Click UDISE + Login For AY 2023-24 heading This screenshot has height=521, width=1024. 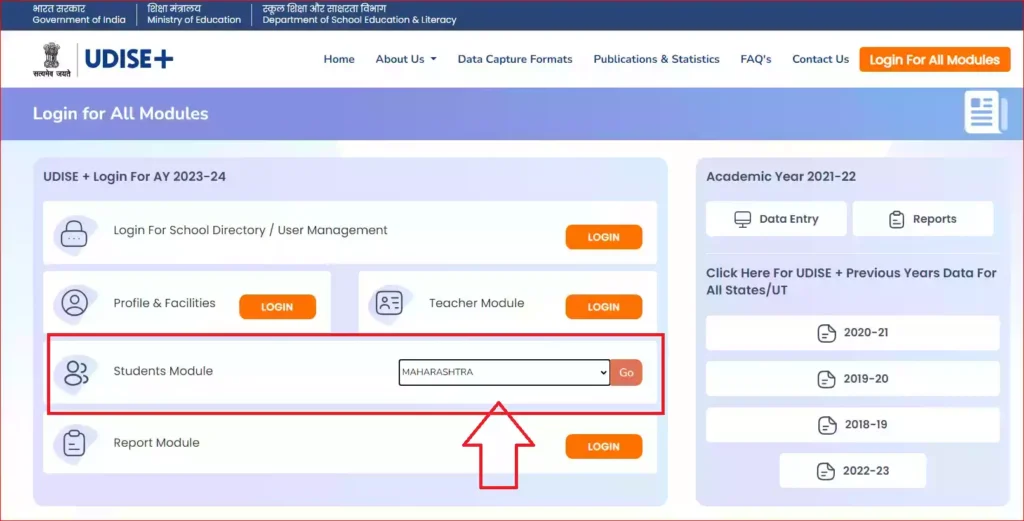[x=135, y=177]
